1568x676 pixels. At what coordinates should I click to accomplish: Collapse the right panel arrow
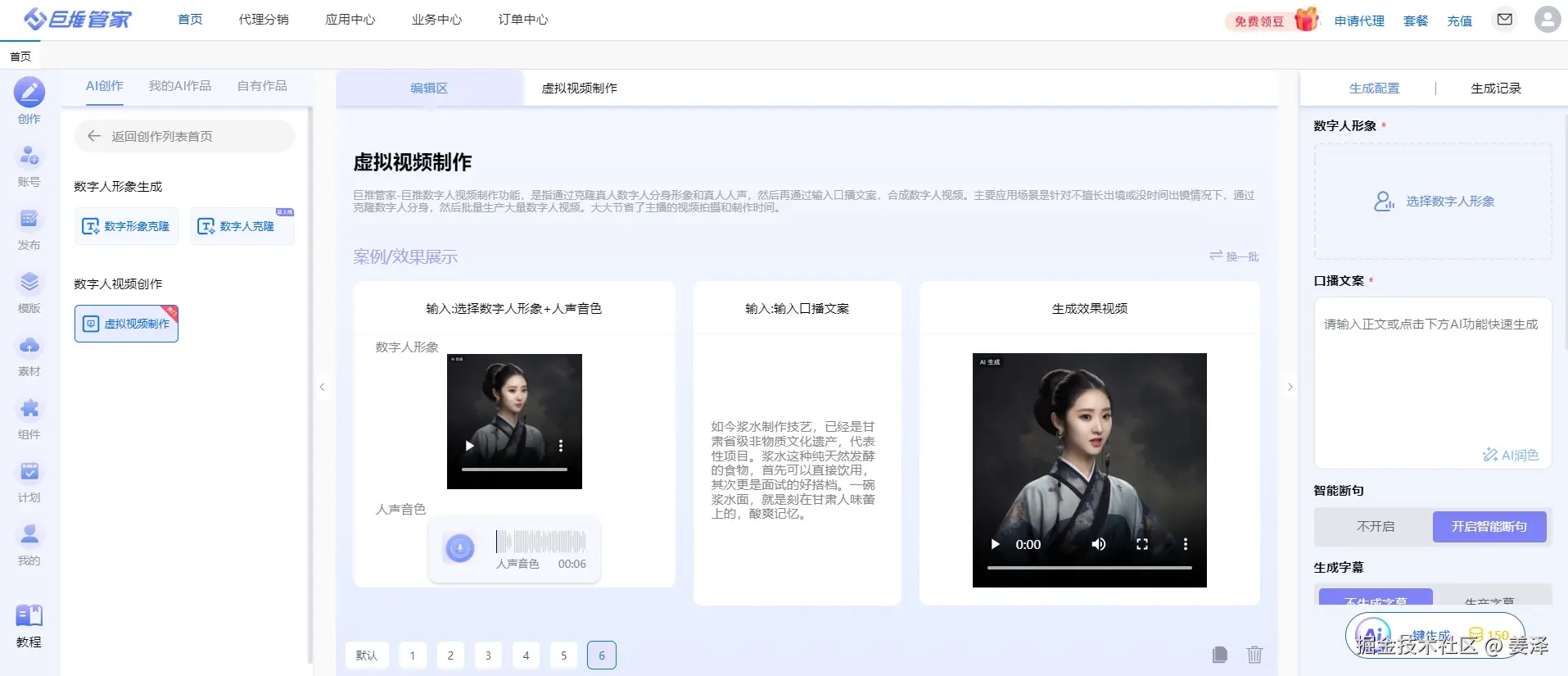(1290, 387)
